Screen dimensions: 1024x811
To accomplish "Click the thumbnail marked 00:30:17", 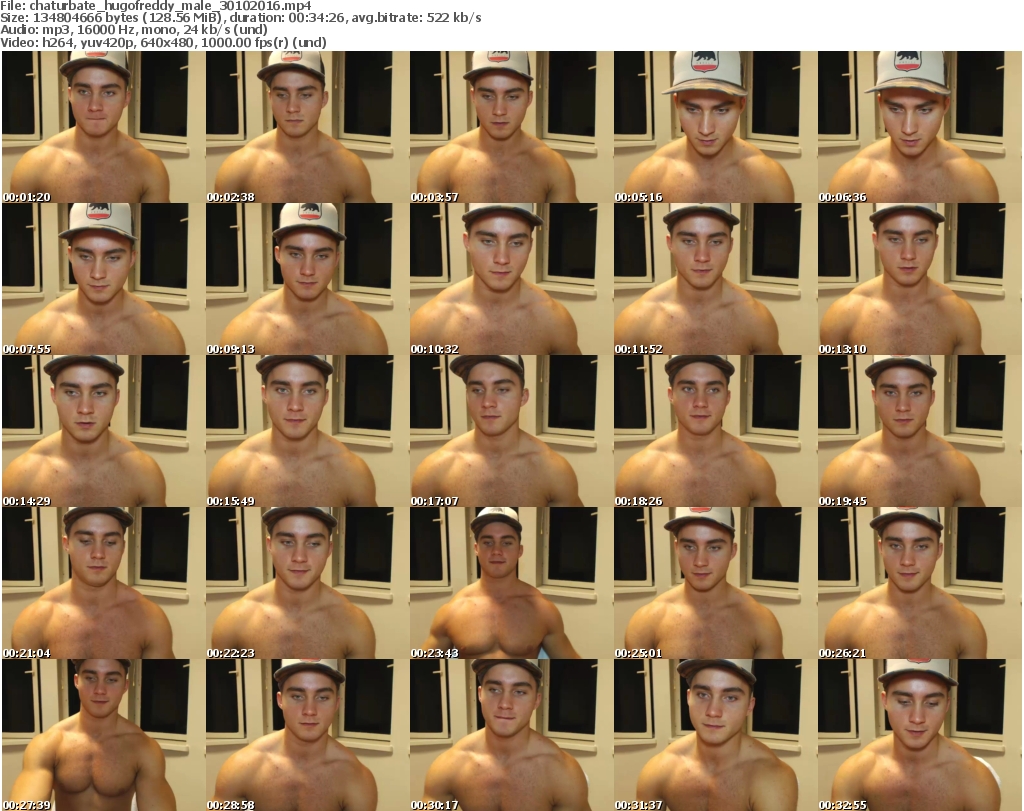I will (511, 735).
